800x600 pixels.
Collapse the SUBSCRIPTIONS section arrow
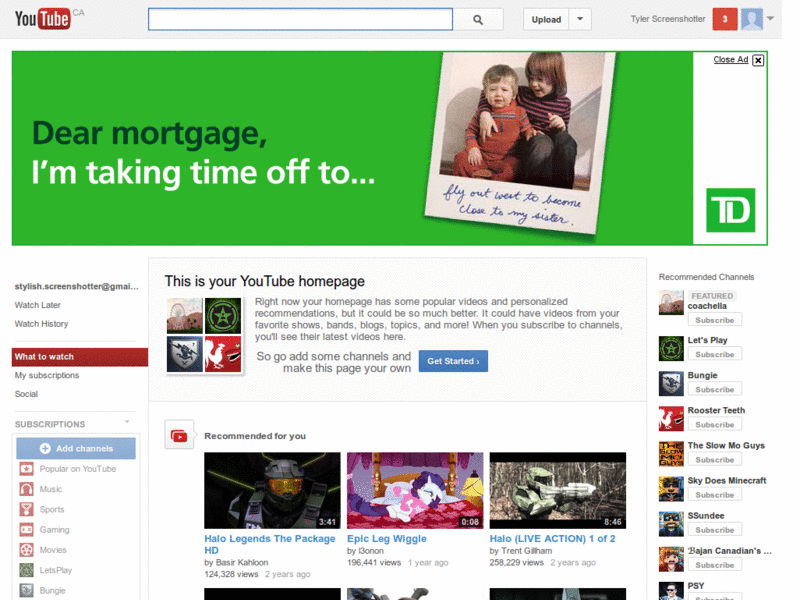click(127, 421)
